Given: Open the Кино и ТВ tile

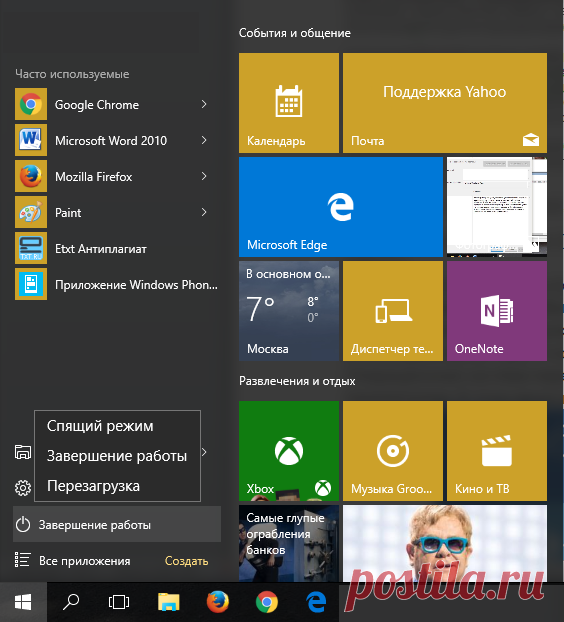Looking at the screenshot, I should (x=497, y=451).
